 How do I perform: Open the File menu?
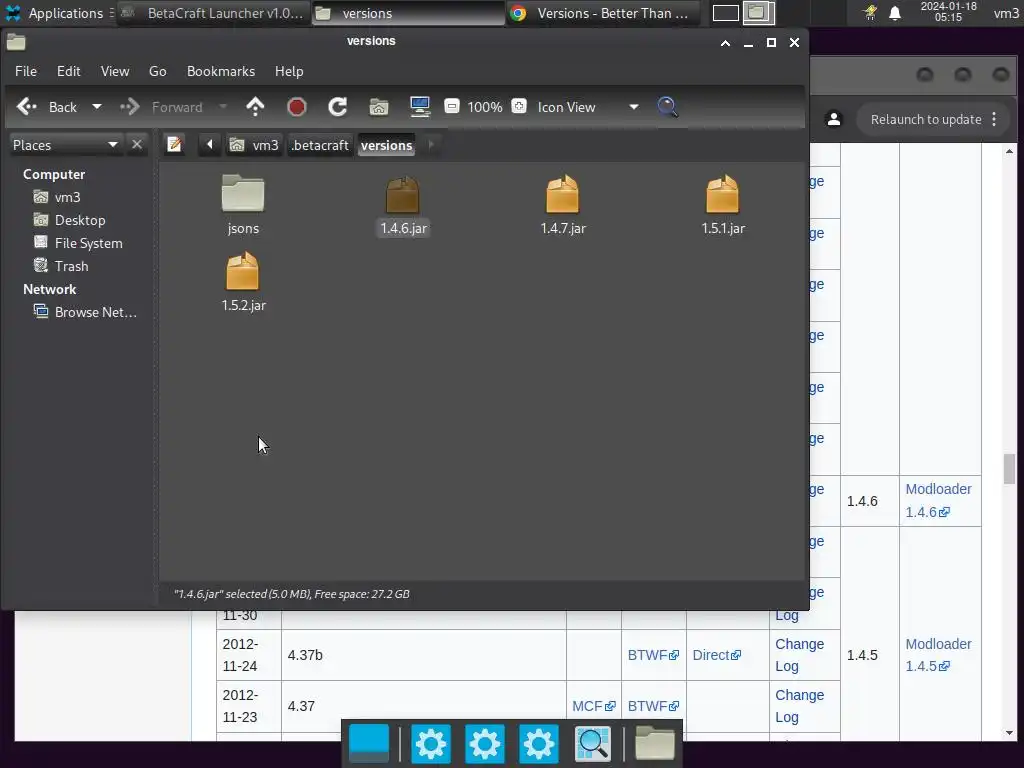point(26,71)
